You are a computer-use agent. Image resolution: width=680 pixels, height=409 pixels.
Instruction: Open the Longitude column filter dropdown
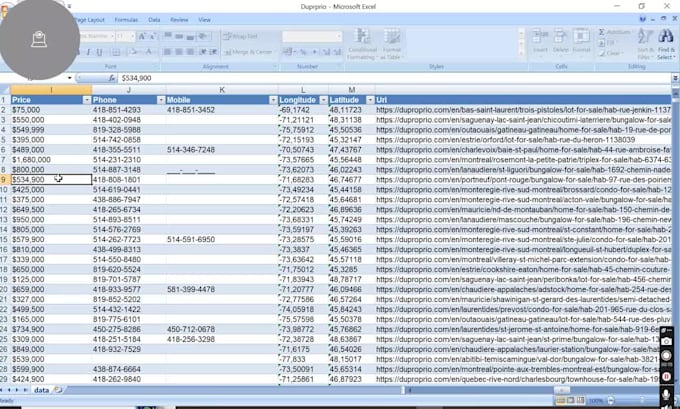(x=324, y=100)
